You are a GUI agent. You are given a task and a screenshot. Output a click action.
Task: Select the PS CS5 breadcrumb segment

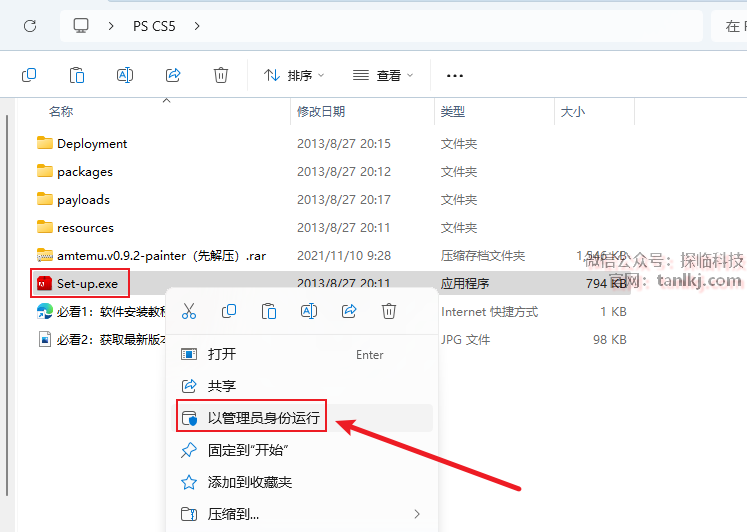(x=154, y=26)
